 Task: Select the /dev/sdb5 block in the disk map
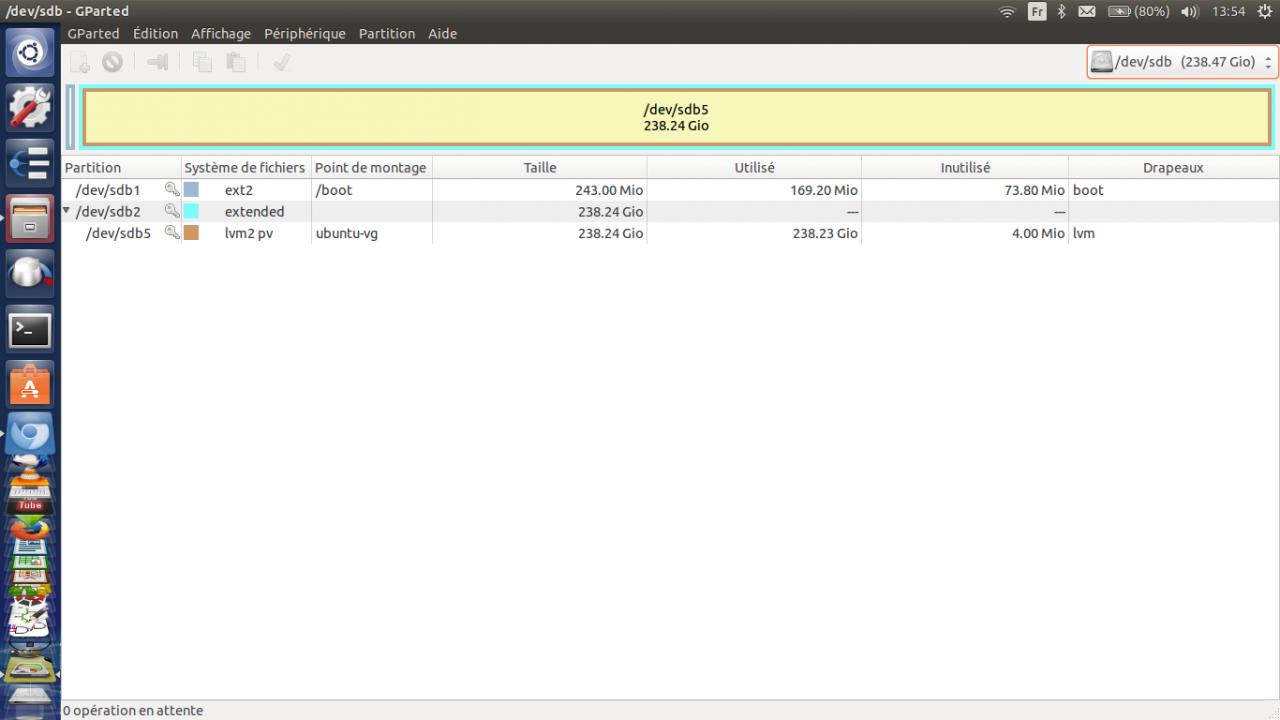(676, 117)
